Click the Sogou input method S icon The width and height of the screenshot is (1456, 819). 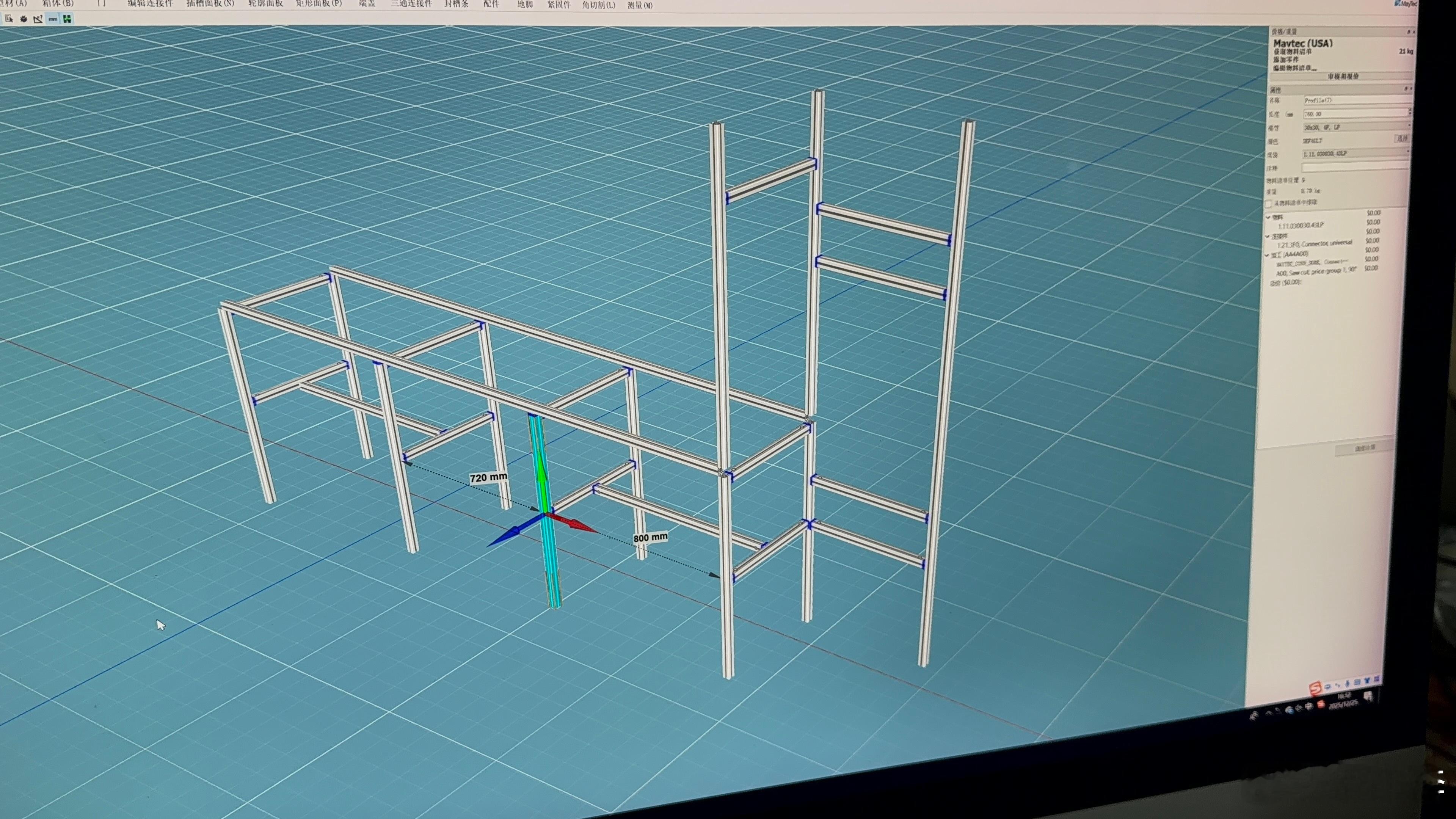[1315, 689]
